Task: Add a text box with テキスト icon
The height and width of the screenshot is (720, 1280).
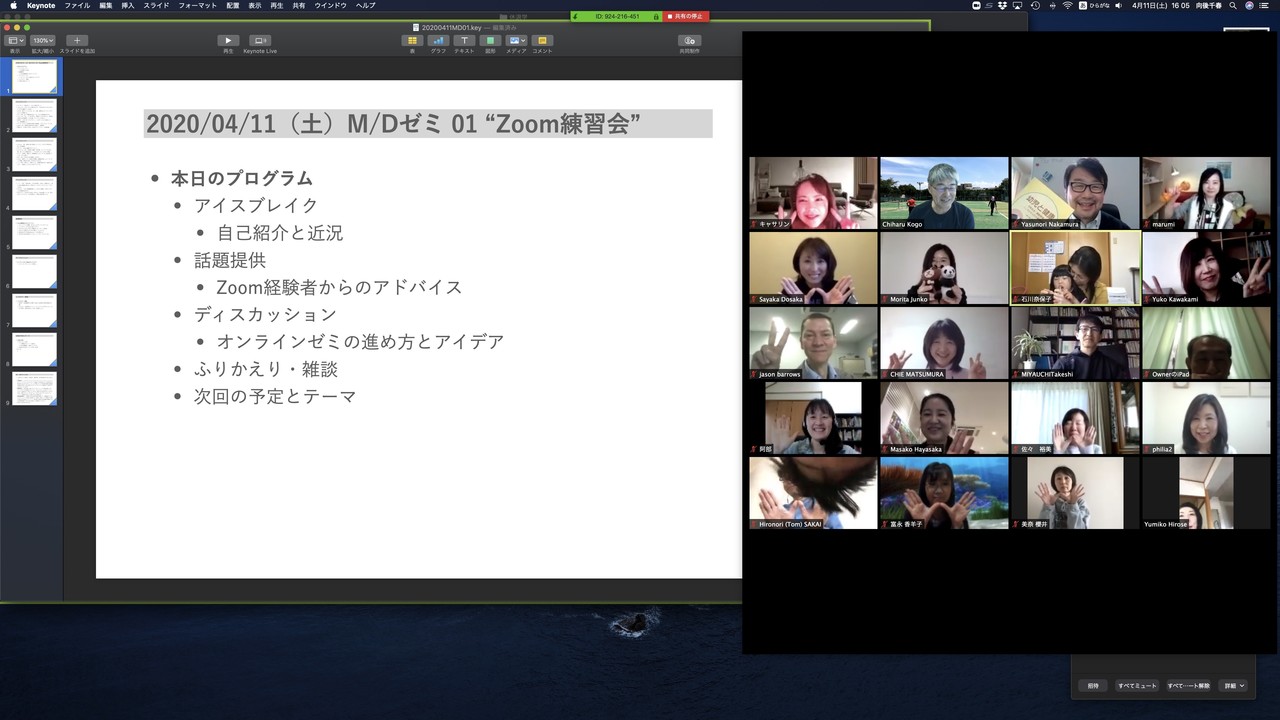Action: coord(464,41)
